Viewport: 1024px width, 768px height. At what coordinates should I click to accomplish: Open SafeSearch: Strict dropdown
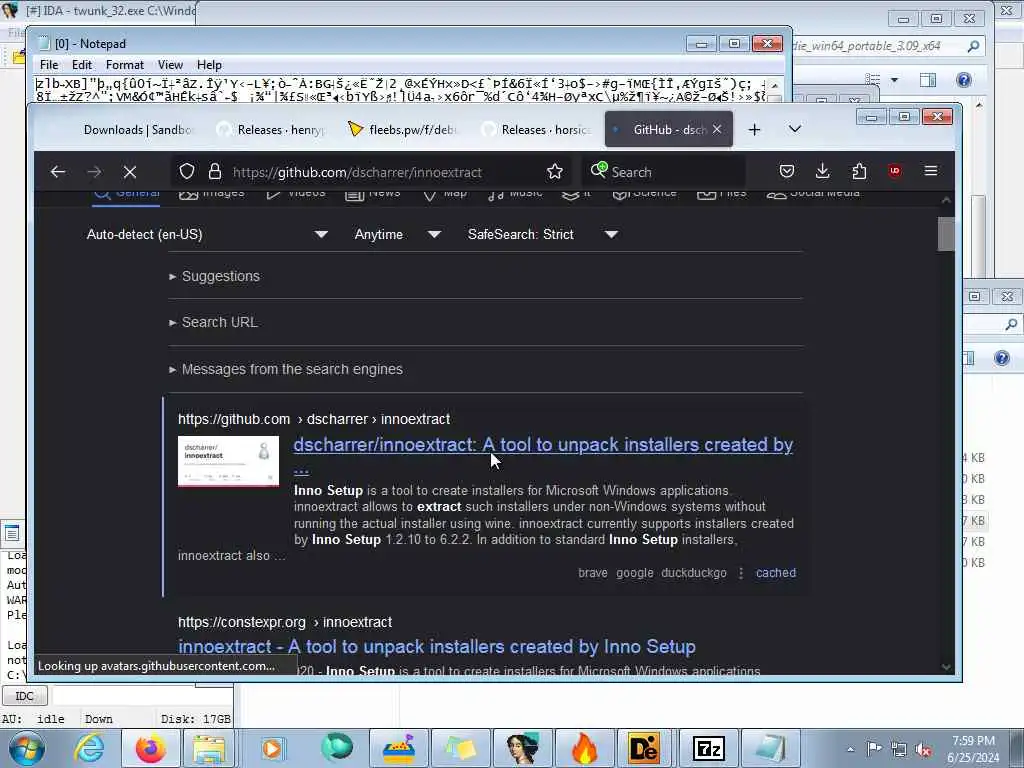(543, 234)
